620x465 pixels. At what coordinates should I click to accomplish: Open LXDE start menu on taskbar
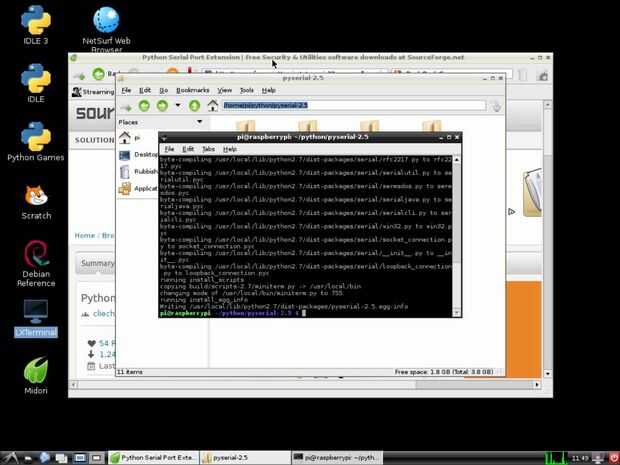[11, 458]
